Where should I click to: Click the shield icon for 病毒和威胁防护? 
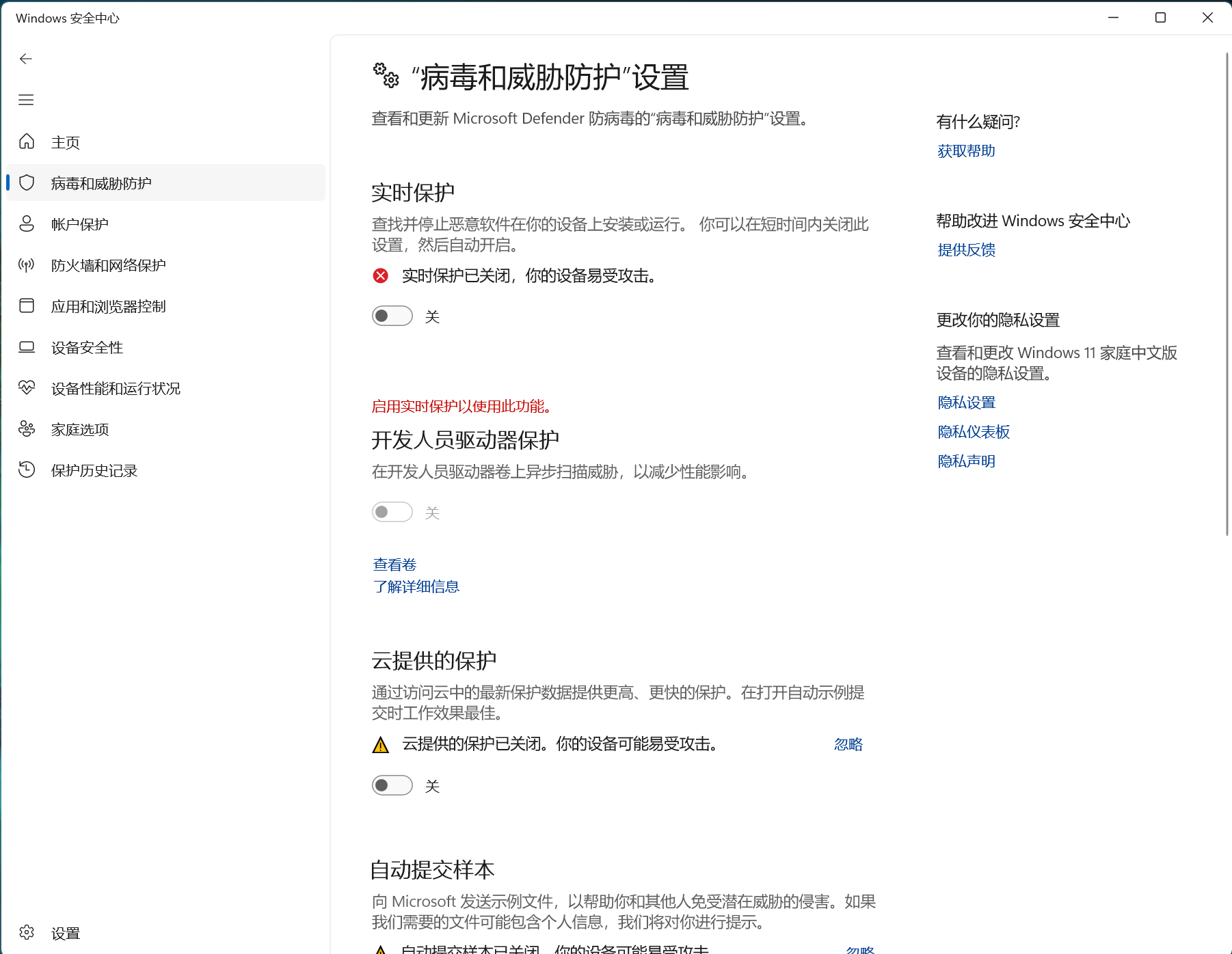coord(27,182)
